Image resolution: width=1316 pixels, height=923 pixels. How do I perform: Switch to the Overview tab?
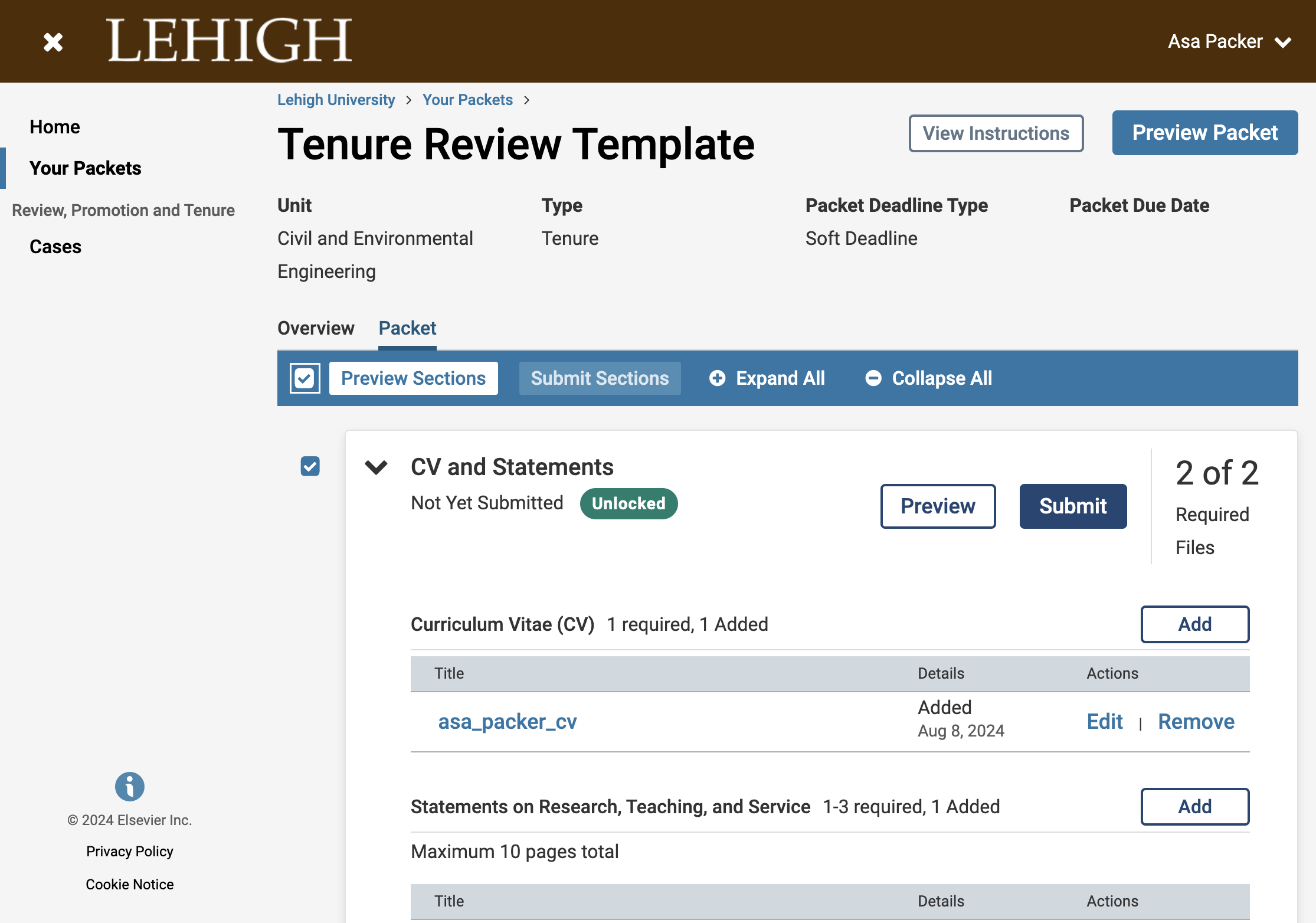click(x=316, y=328)
